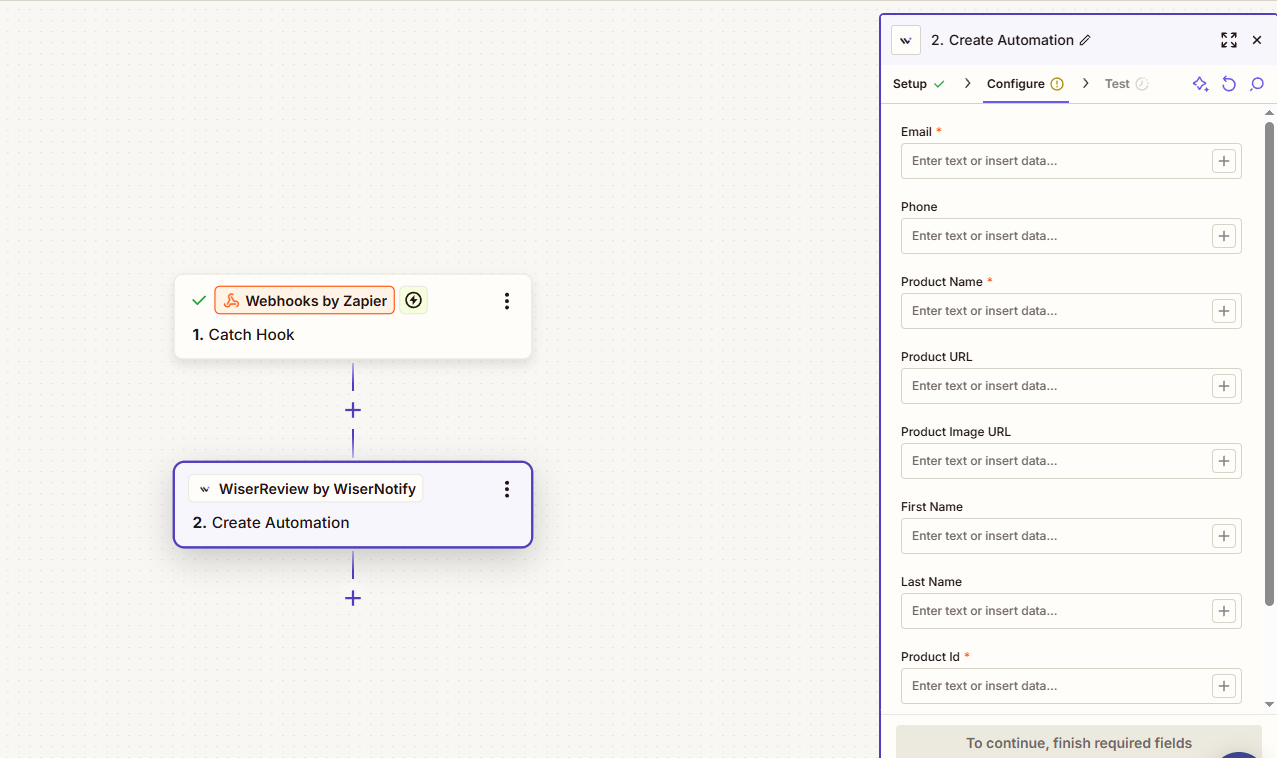Click plus button beside Product Name field

pos(1224,311)
